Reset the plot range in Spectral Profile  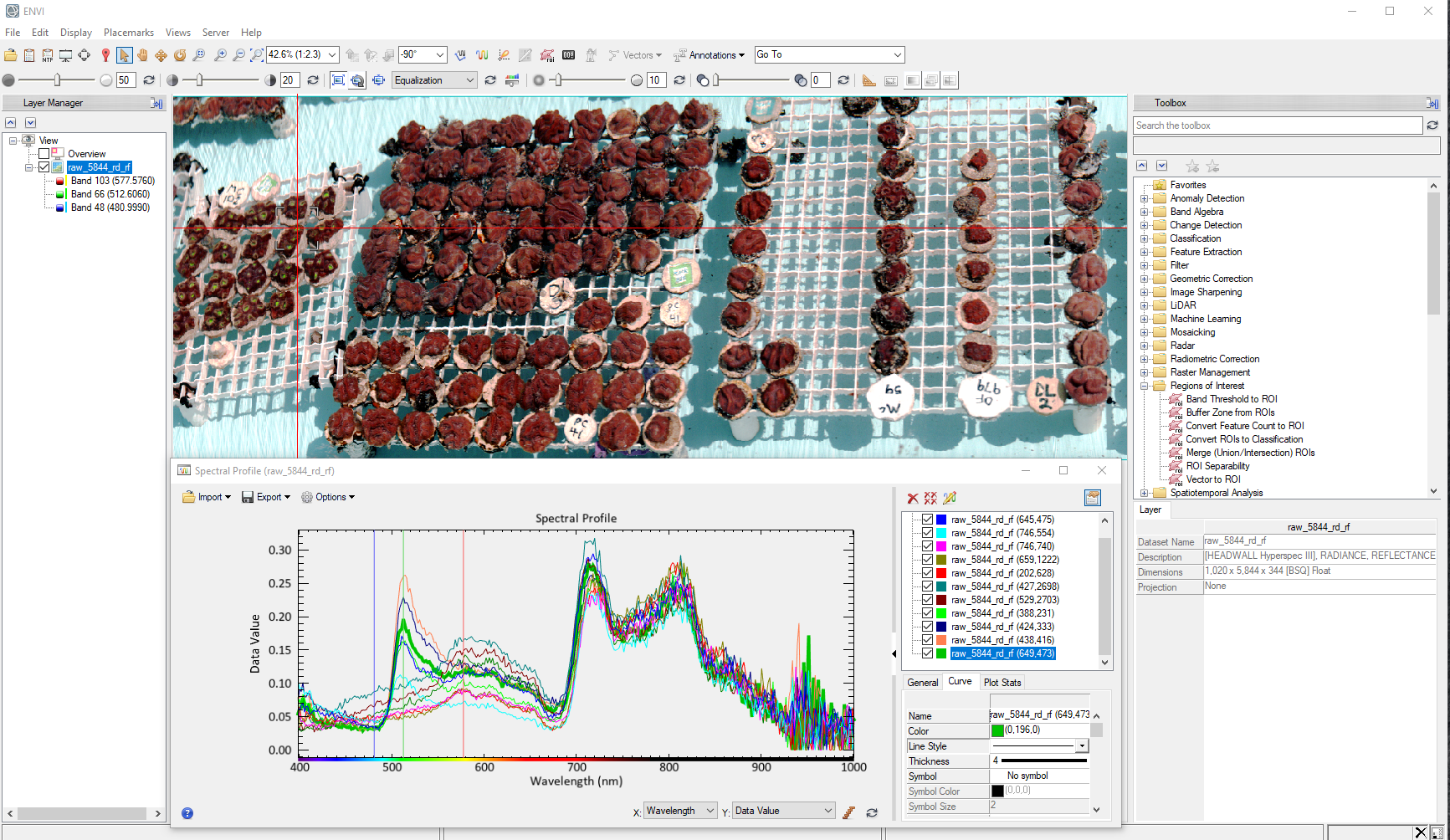[x=872, y=812]
